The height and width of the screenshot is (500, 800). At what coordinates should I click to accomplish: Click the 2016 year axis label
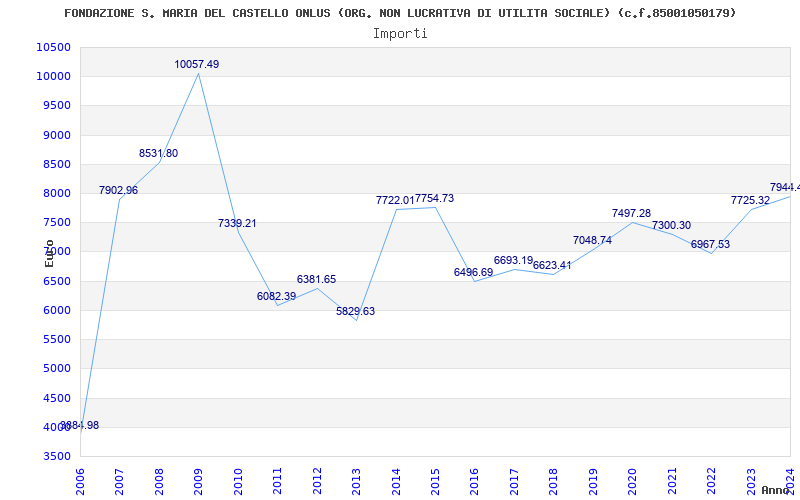tap(474, 482)
